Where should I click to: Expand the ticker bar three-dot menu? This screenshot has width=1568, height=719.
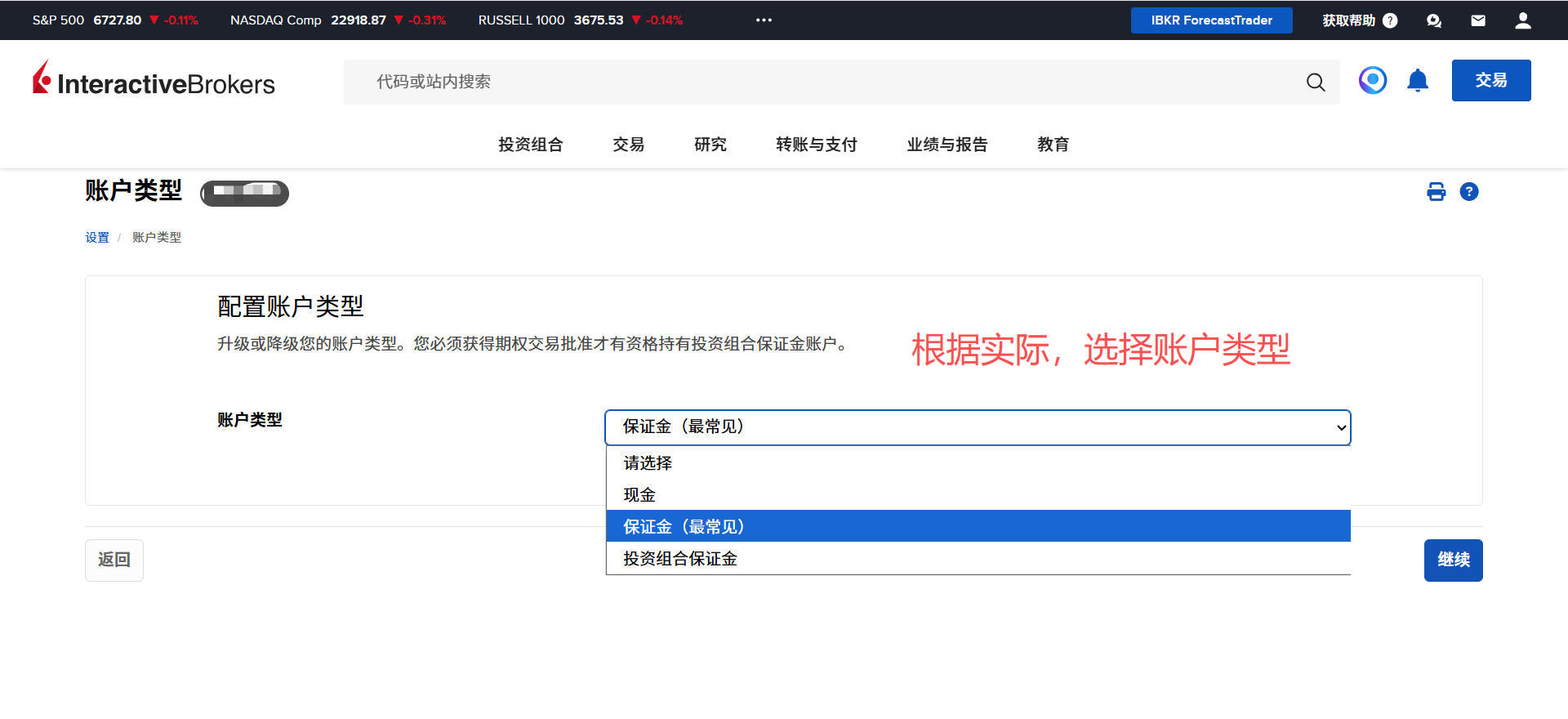click(764, 20)
